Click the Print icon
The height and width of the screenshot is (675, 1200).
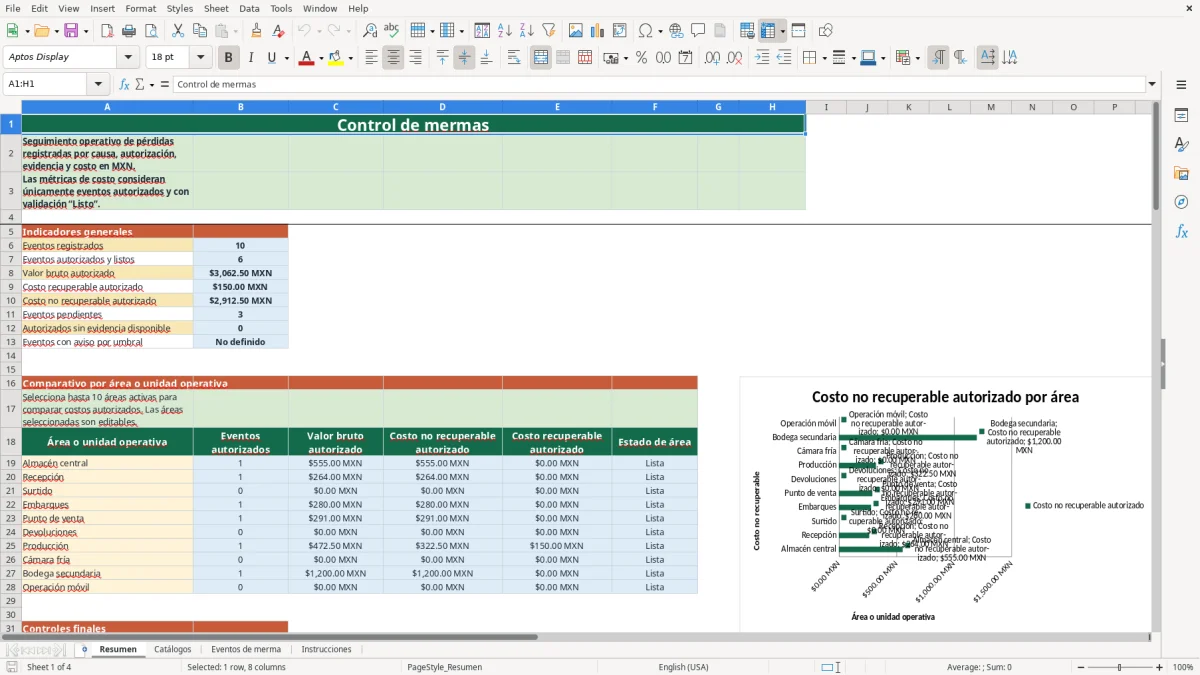[129, 31]
